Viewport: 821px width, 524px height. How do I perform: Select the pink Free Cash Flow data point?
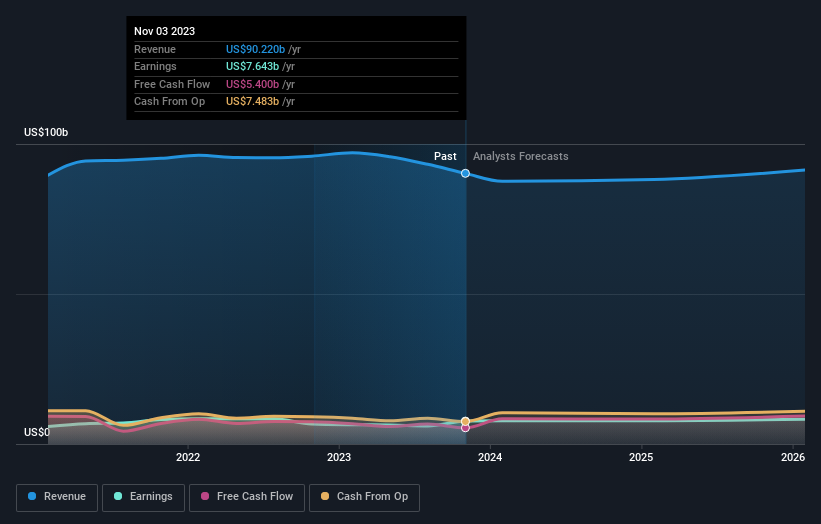[x=465, y=428]
